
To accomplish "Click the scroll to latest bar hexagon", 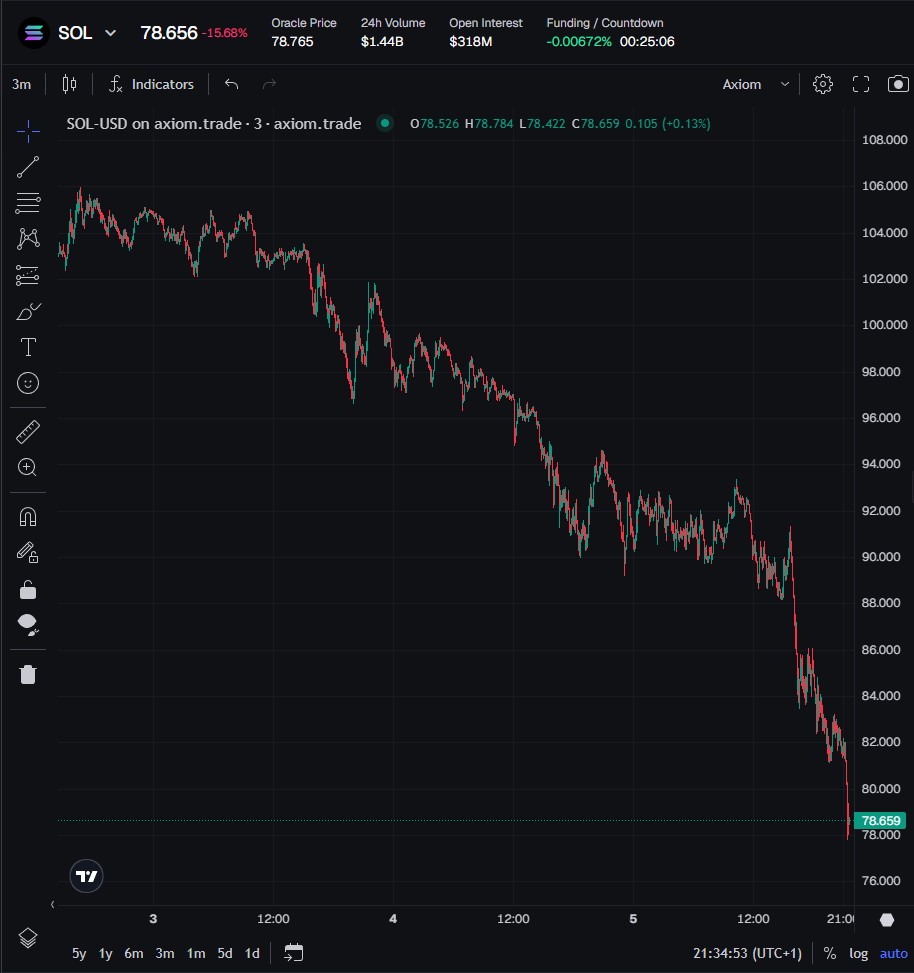I will point(887,920).
